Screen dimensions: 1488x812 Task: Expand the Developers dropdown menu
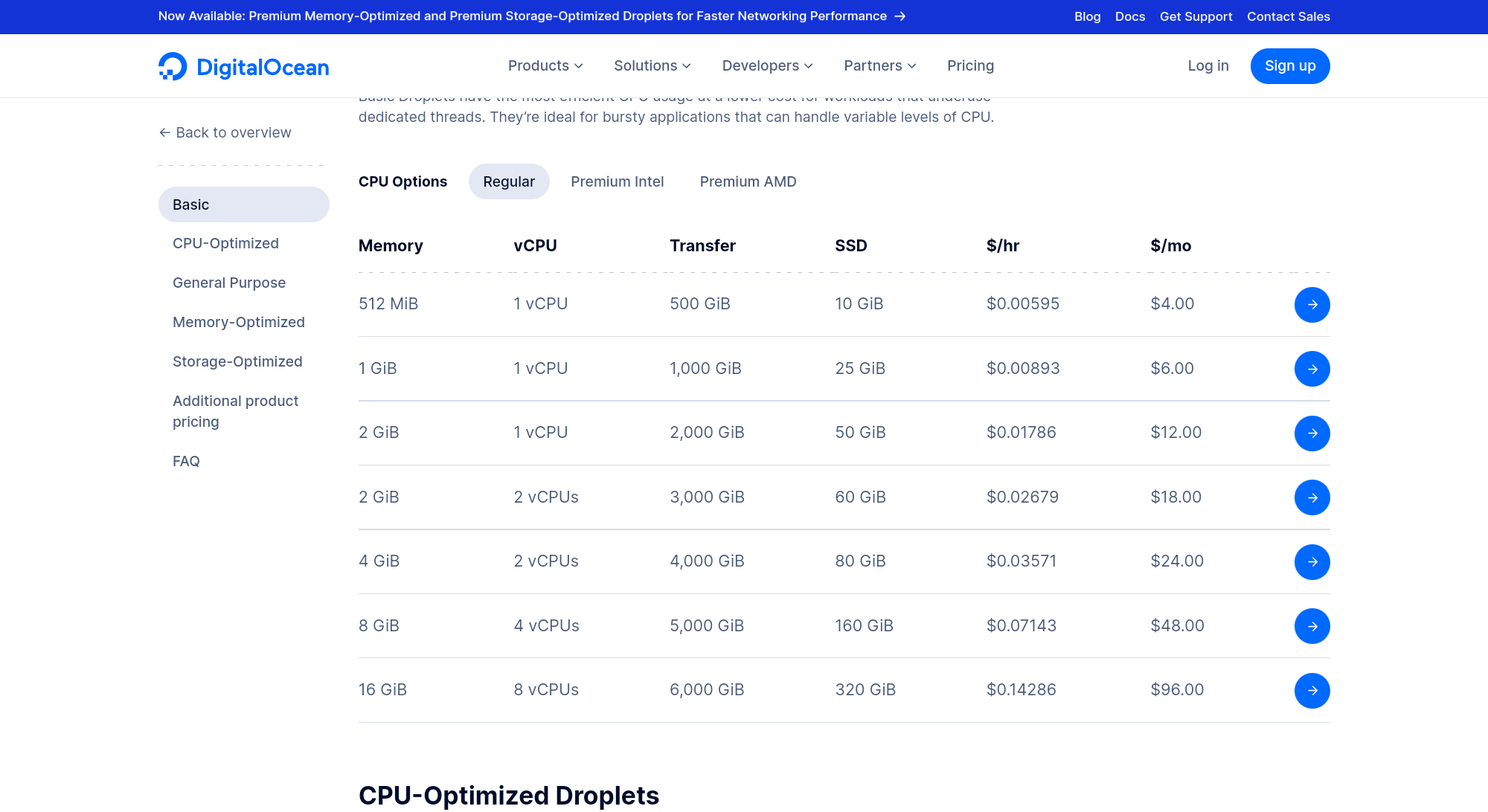766,66
